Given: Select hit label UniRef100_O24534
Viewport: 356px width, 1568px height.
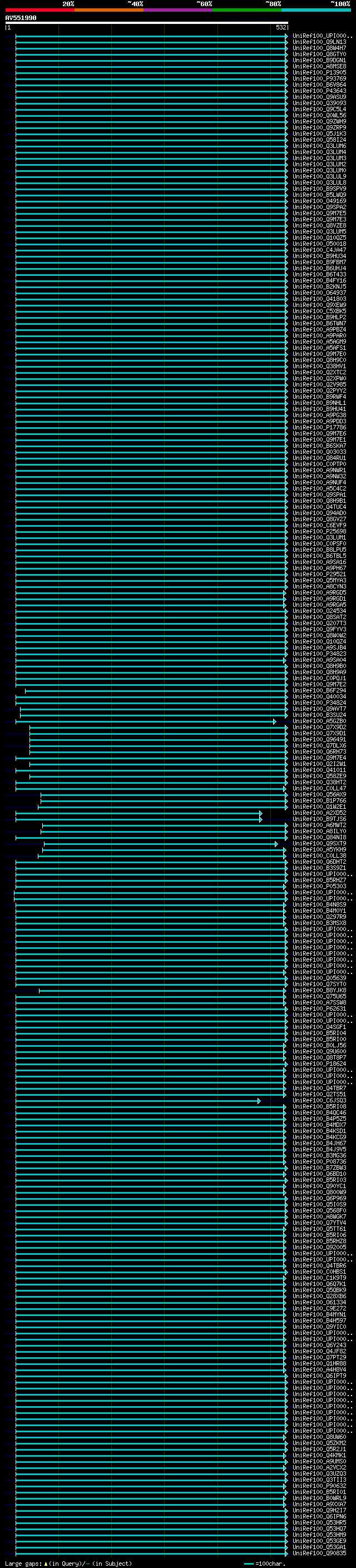Looking at the screenshot, I should 319,611.
